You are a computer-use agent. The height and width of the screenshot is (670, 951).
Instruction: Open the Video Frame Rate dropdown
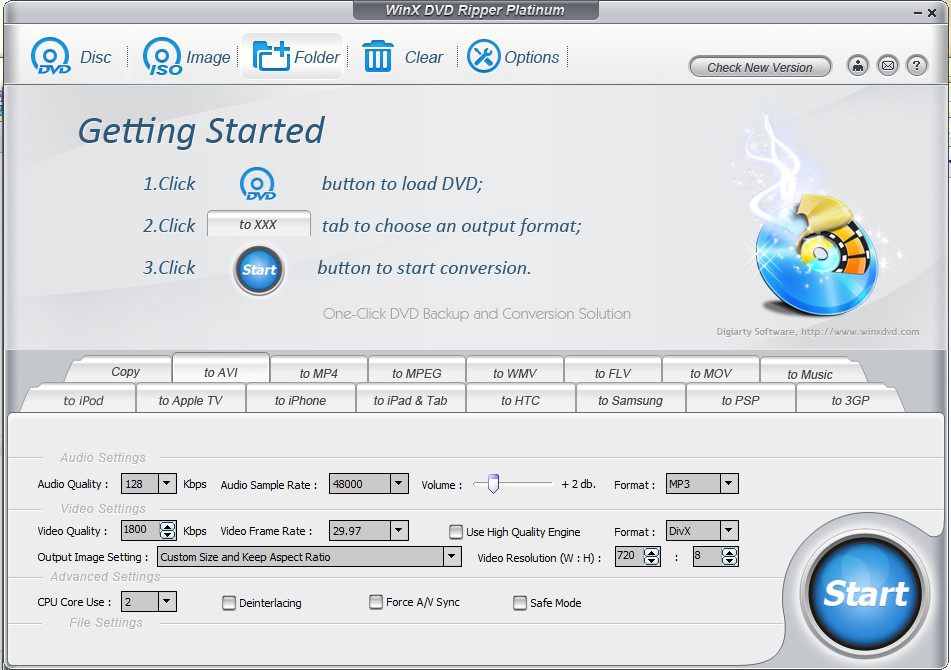(399, 531)
